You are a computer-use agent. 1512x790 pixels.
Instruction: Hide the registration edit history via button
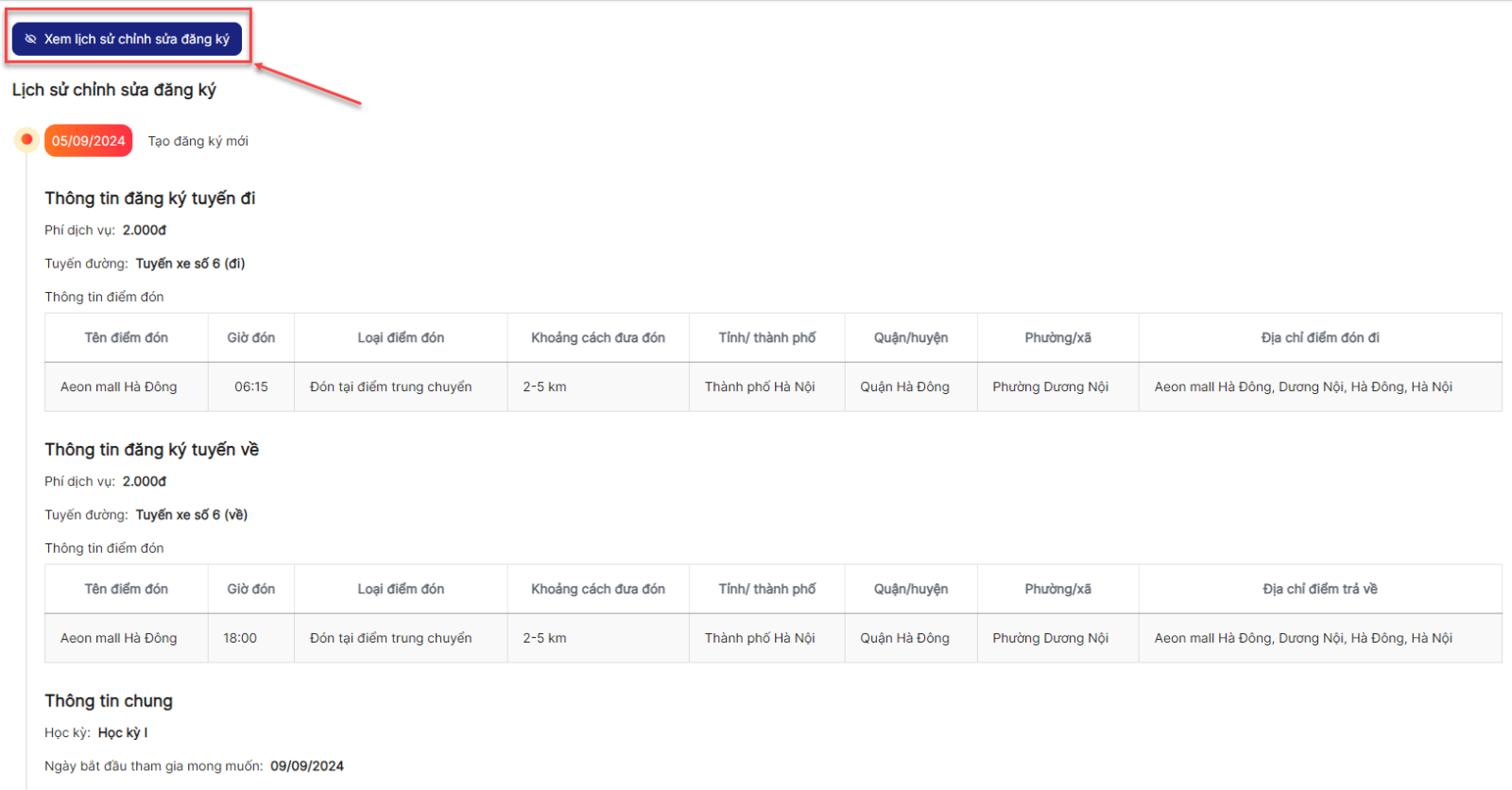[127, 39]
